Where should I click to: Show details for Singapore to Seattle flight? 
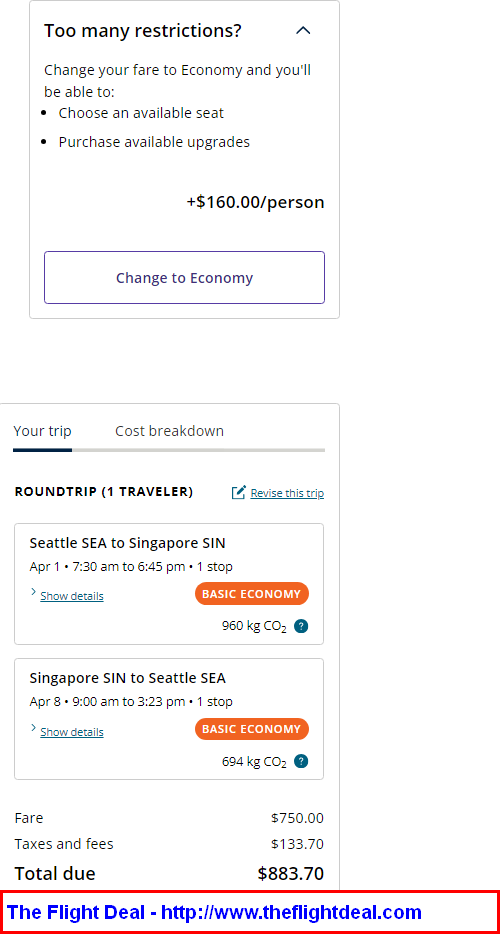(x=72, y=732)
